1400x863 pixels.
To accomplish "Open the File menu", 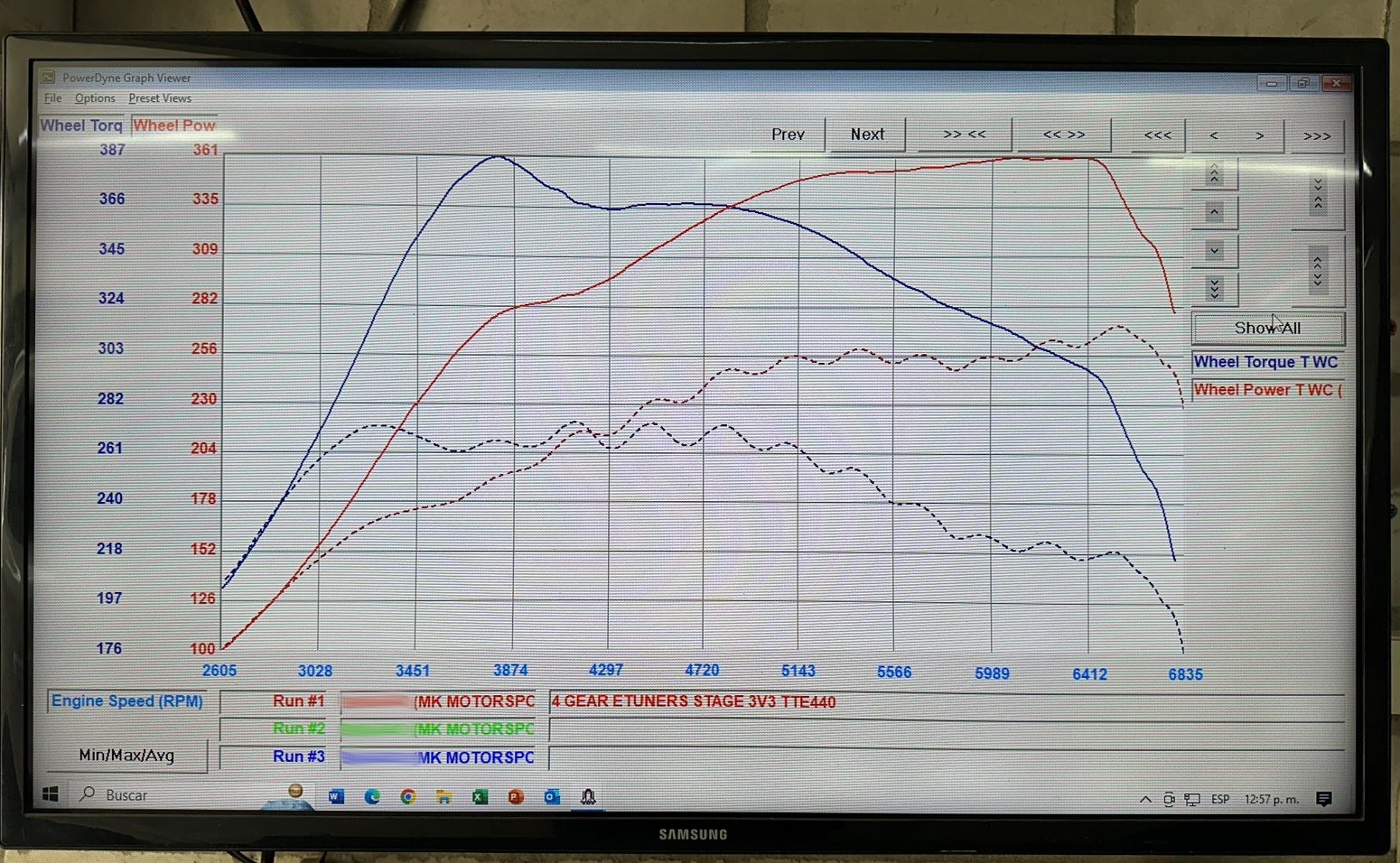I will point(53,98).
